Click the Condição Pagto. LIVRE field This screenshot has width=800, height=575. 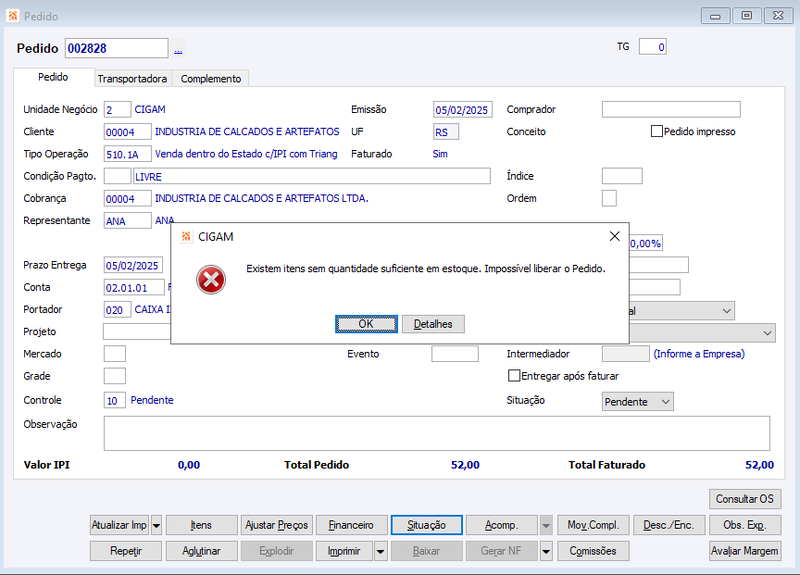pyautogui.click(x=312, y=177)
